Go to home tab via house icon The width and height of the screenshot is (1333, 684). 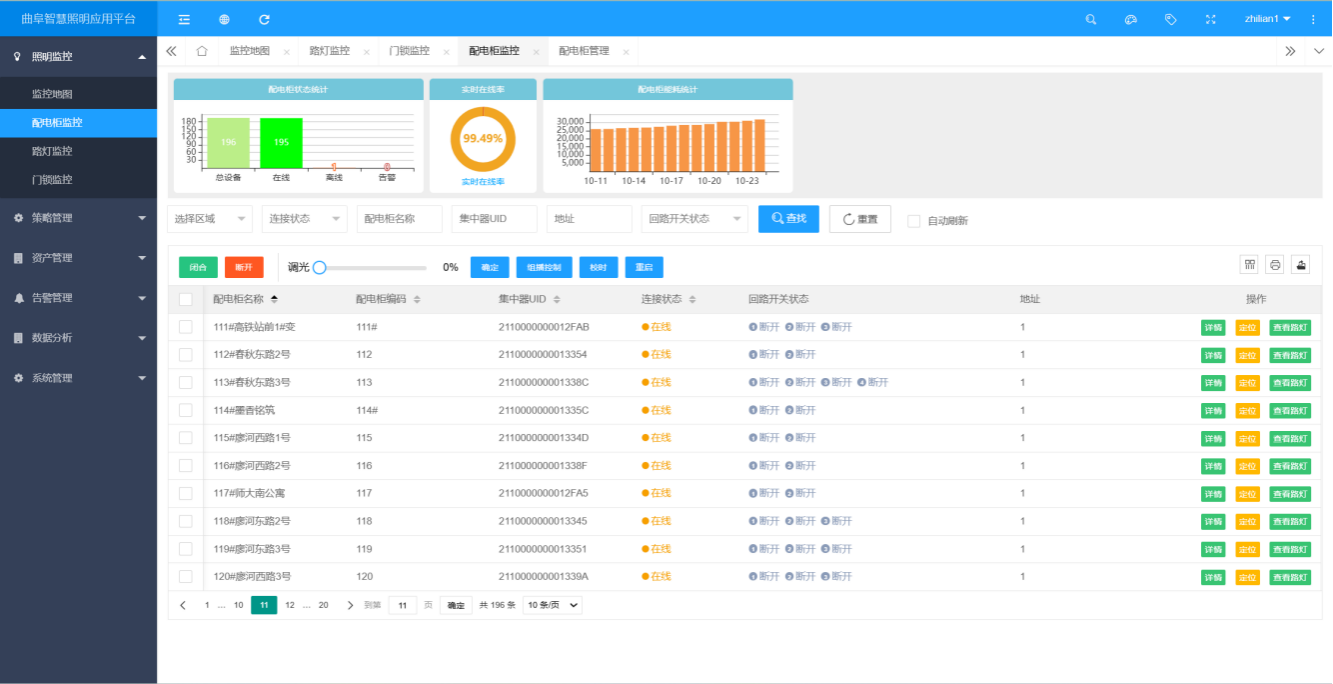[x=202, y=51]
